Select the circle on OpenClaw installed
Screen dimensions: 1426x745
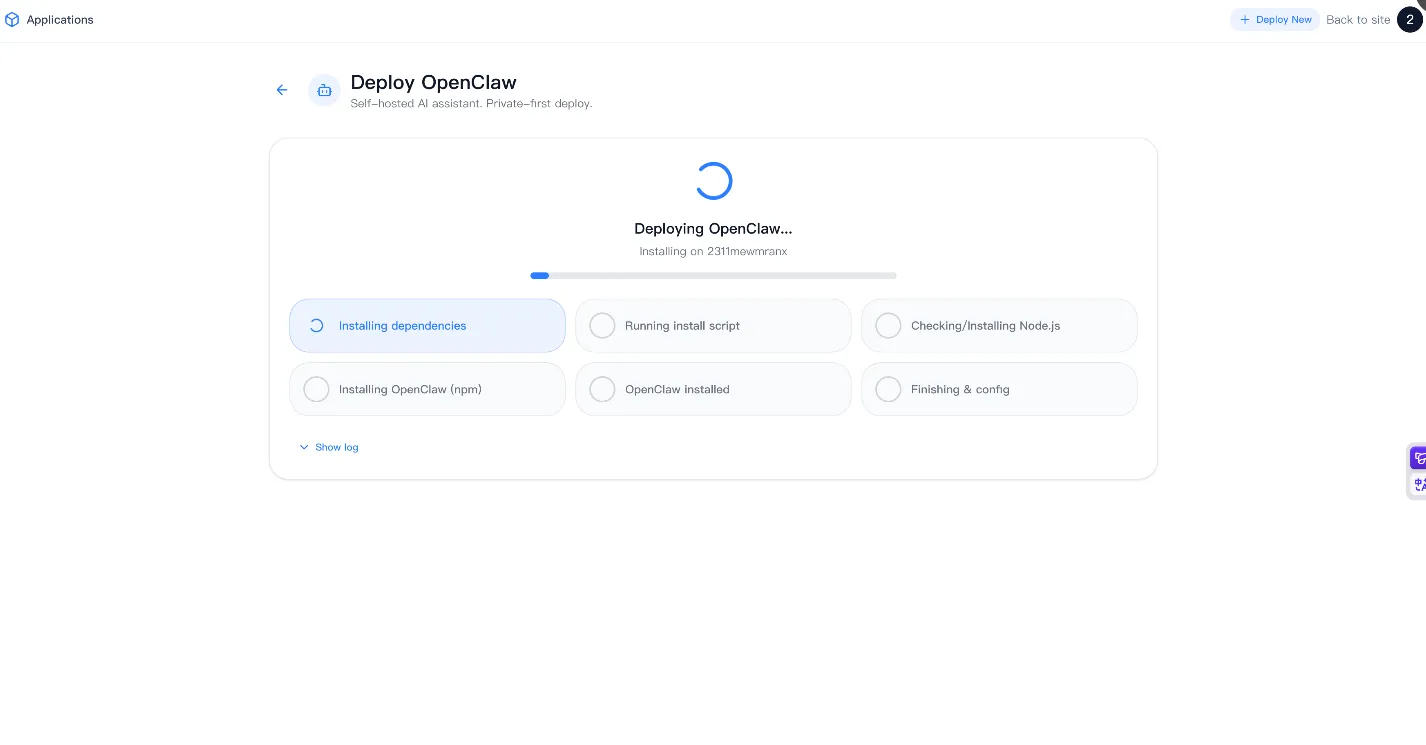click(603, 389)
